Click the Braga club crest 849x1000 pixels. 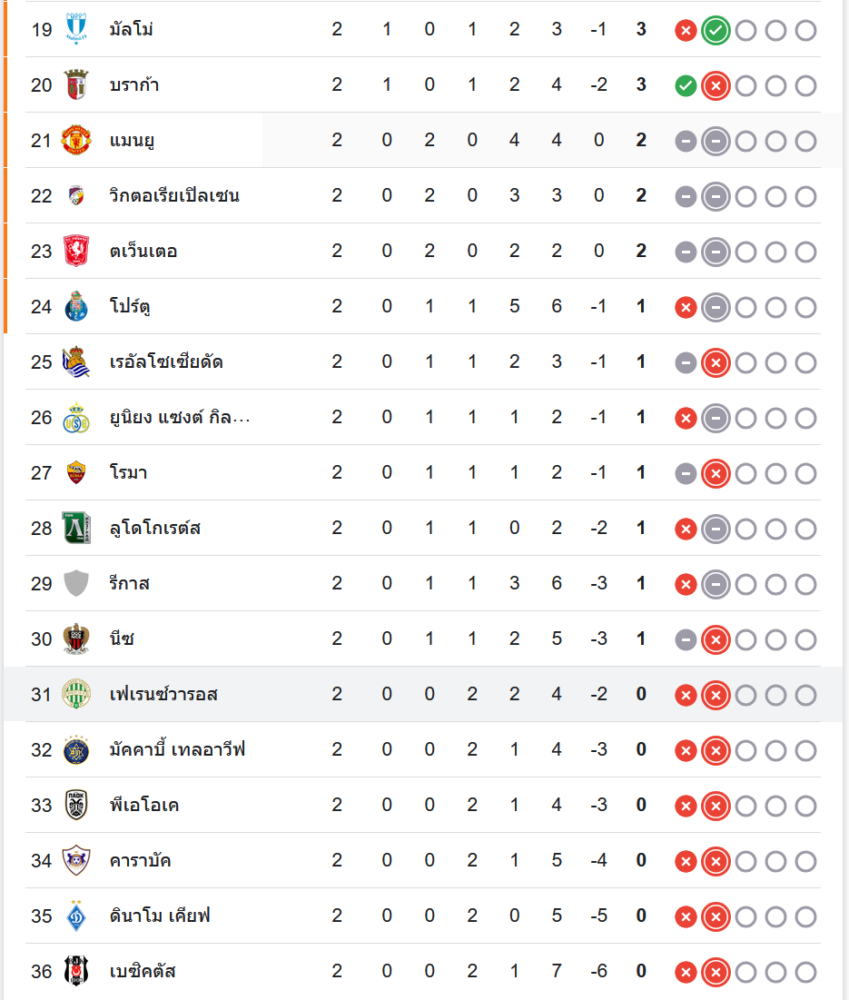pyautogui.click(x=76, y=85)
